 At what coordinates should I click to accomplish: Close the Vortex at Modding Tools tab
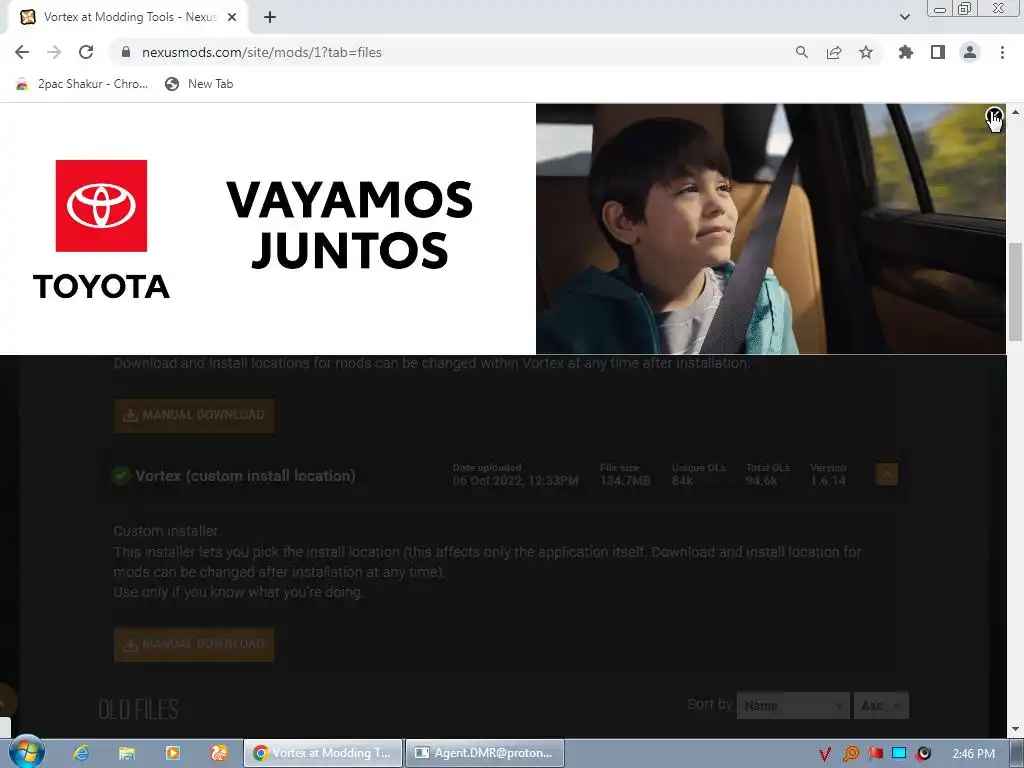pos(232,17)
